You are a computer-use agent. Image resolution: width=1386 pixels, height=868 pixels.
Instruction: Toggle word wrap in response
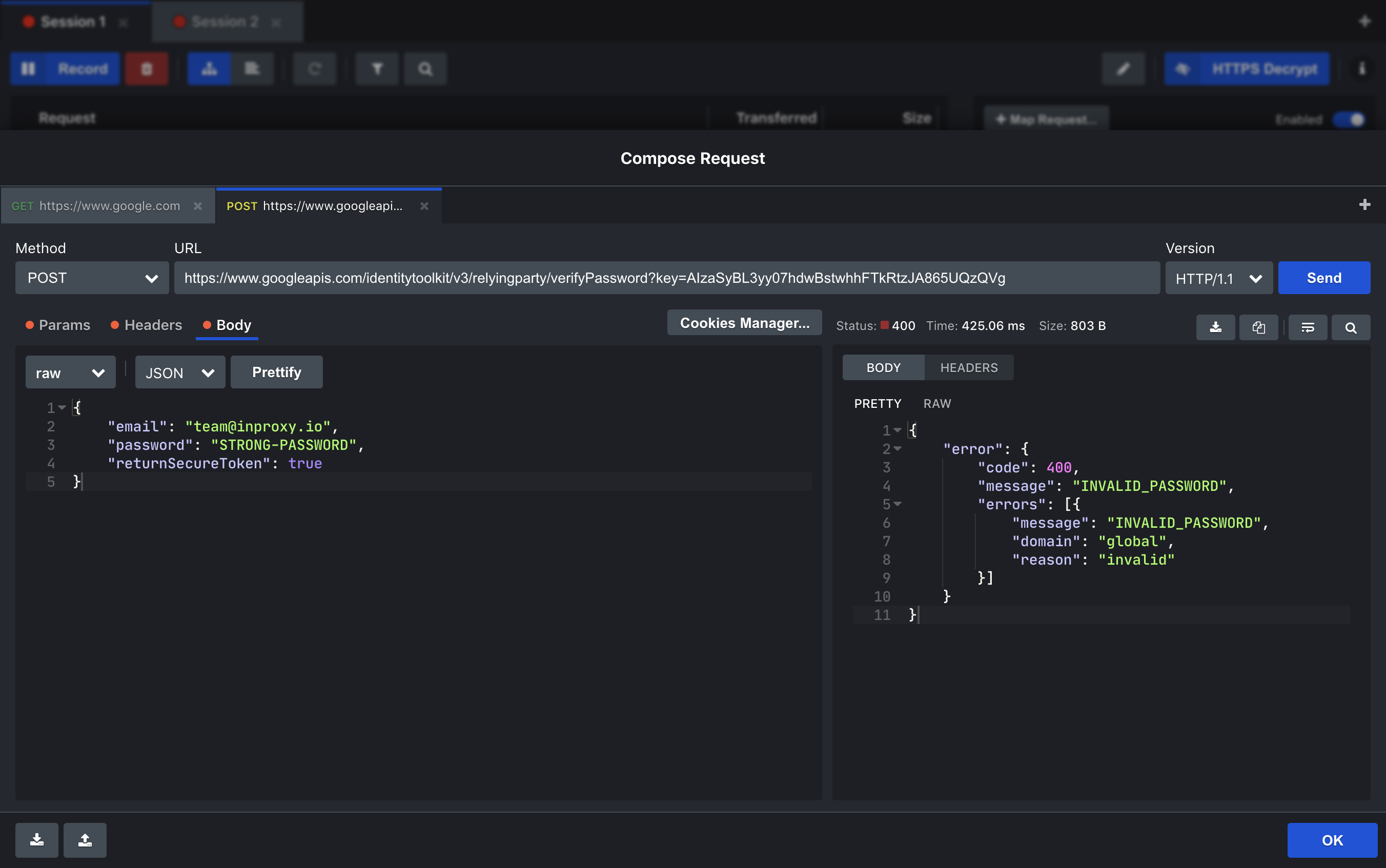click(1308, 327)
